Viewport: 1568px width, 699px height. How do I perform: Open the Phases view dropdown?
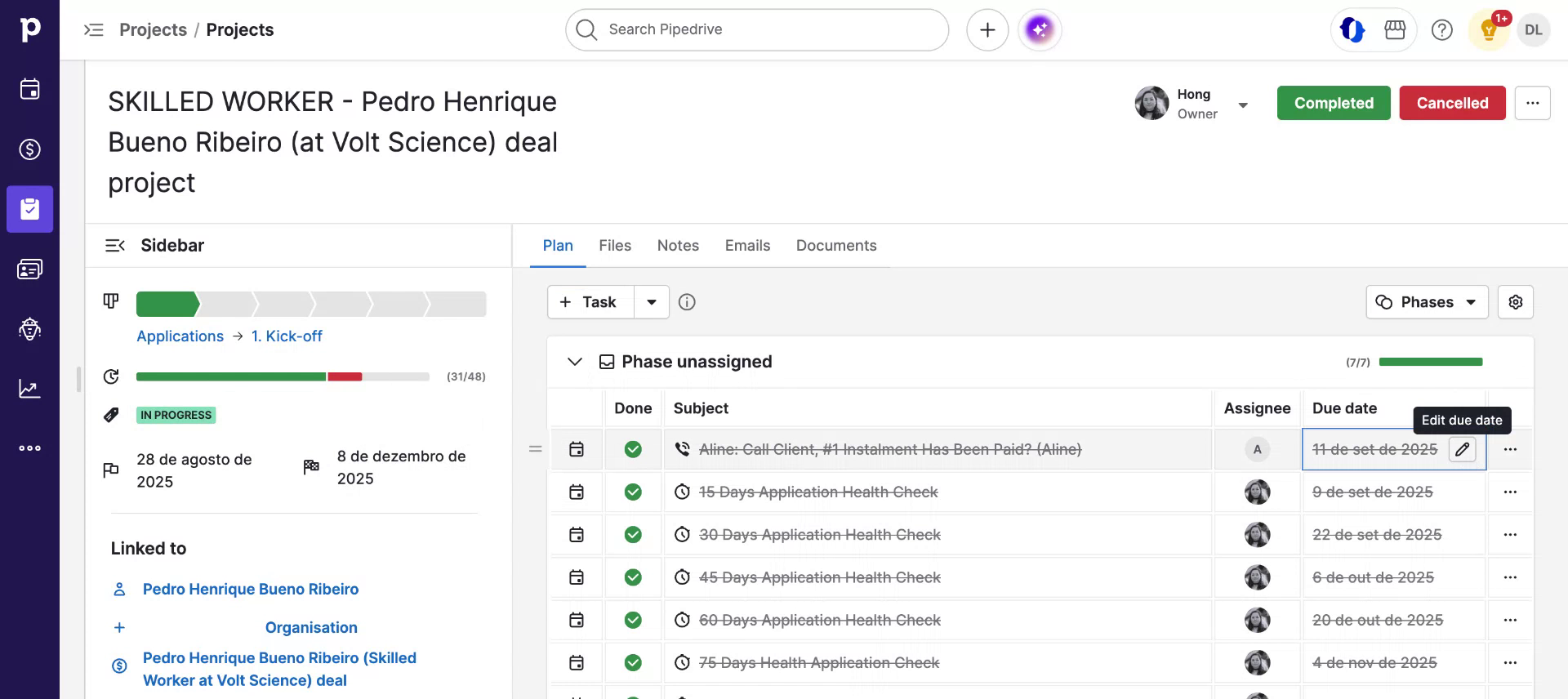click(1427, 302)
